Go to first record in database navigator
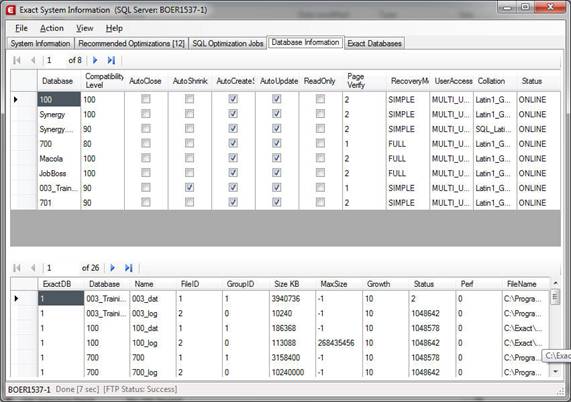This screenshot has width=571, height=402. (17, 60)
